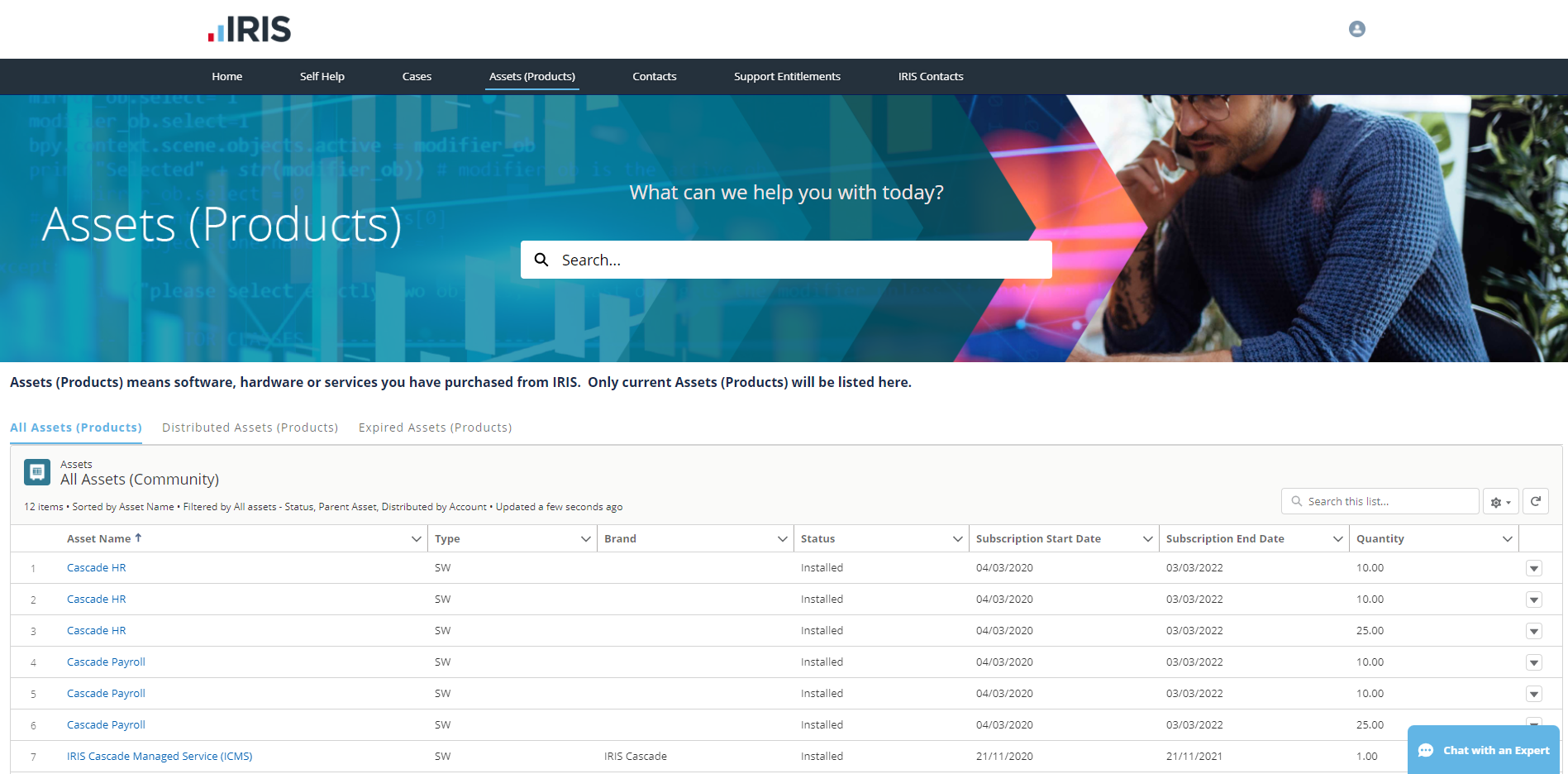Open list view controls gear menu
The width and height of the screenshot is (1568, 774).
1500,502
